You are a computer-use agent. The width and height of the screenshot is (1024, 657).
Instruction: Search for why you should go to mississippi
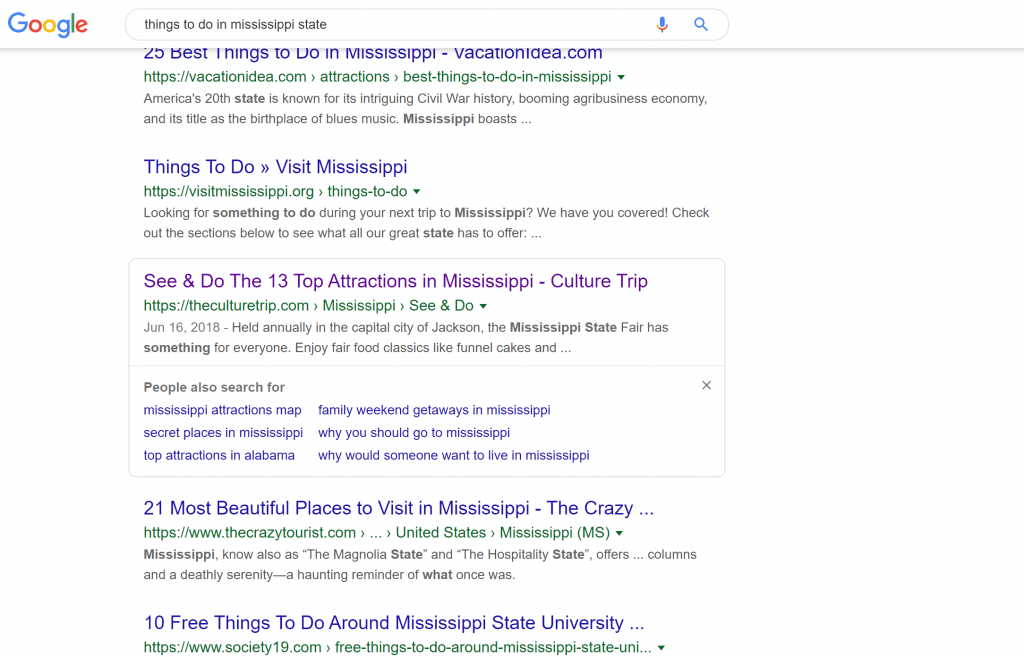(x=414, y=433)
